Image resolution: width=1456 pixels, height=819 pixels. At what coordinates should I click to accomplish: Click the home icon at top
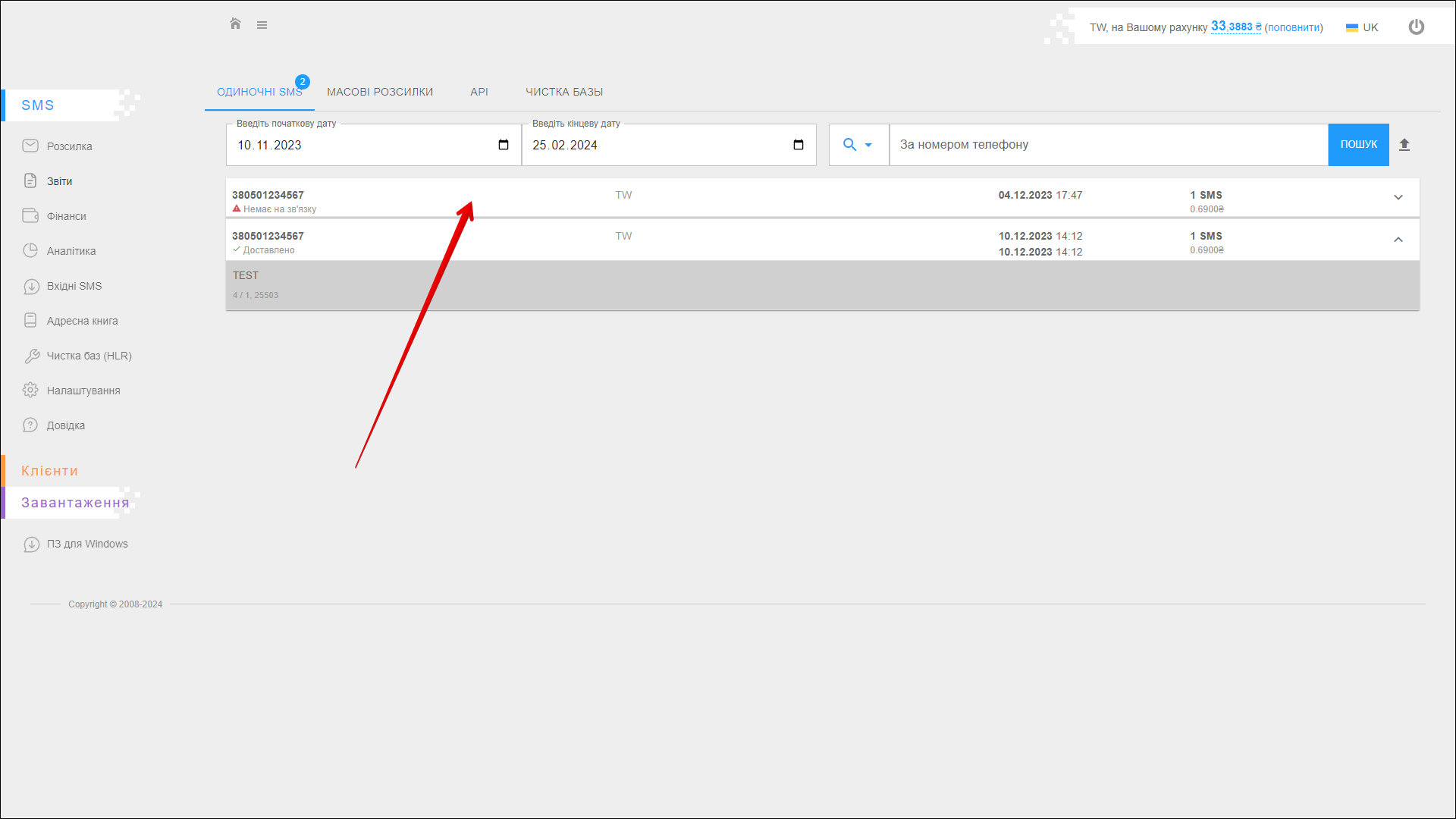[x=235, y=24]
